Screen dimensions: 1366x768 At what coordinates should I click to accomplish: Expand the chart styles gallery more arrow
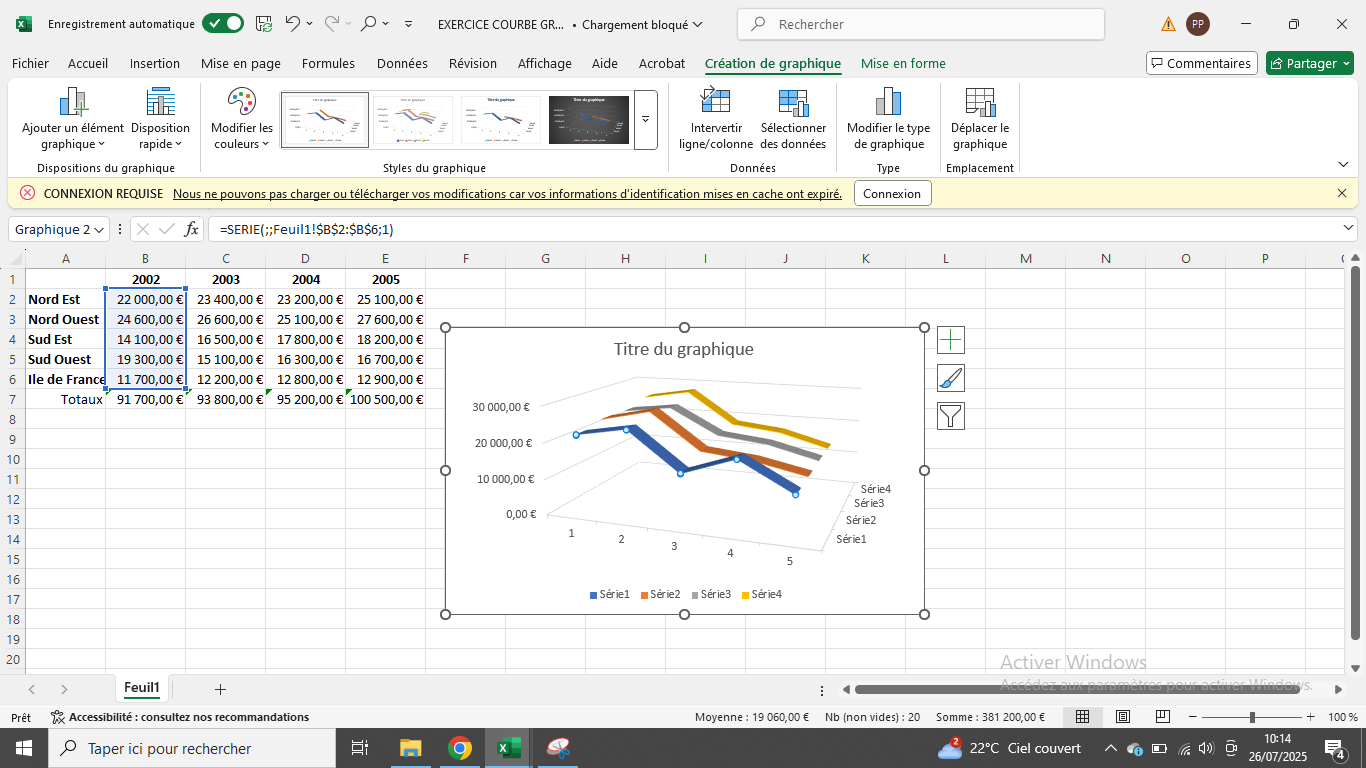click(x=645, y=118)
